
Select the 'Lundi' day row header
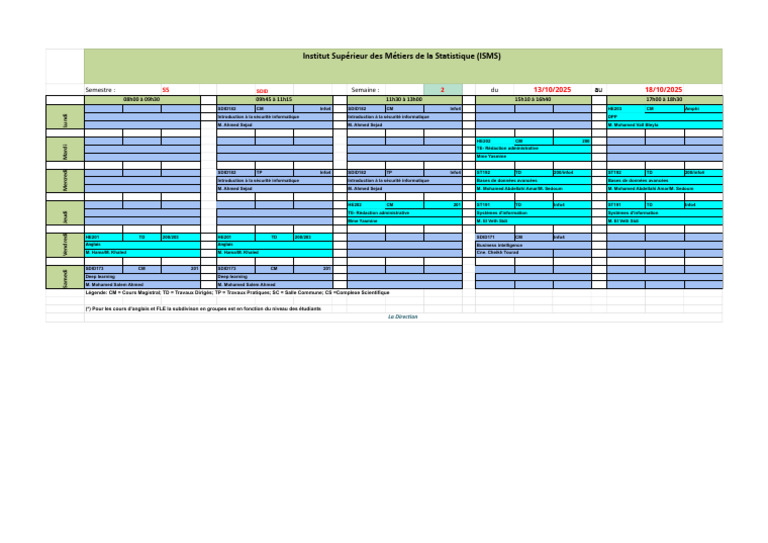65,117
